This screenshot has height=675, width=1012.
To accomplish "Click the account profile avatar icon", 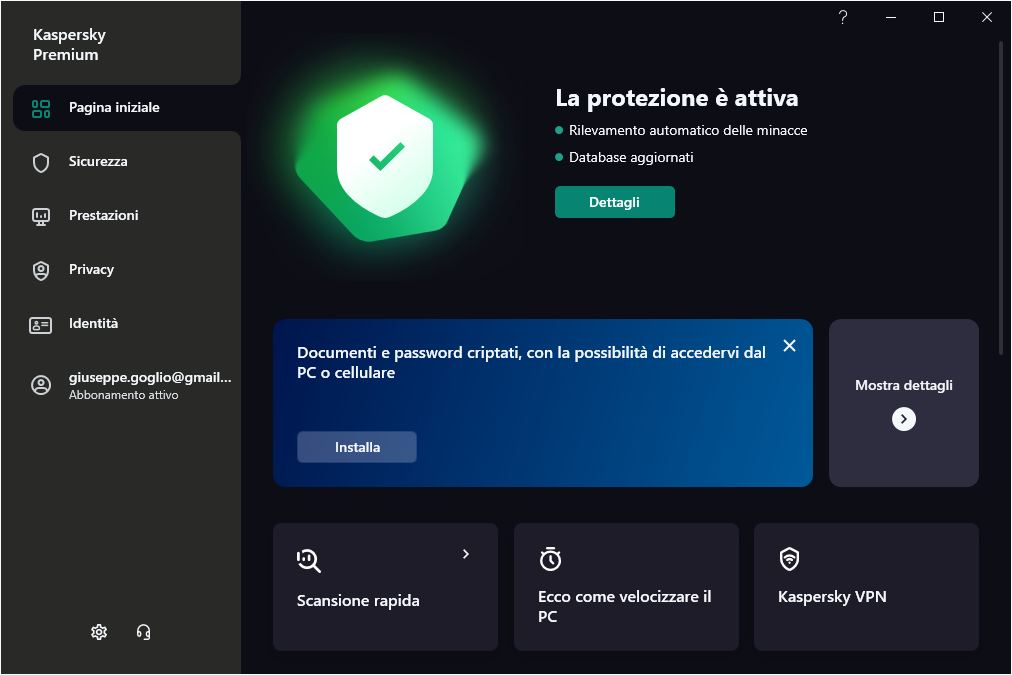I will tap(41, 385).
